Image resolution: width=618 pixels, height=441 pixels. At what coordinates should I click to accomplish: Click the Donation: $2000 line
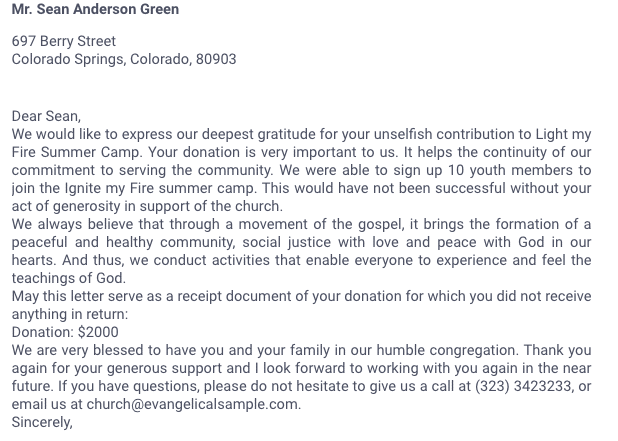point(65,332)
